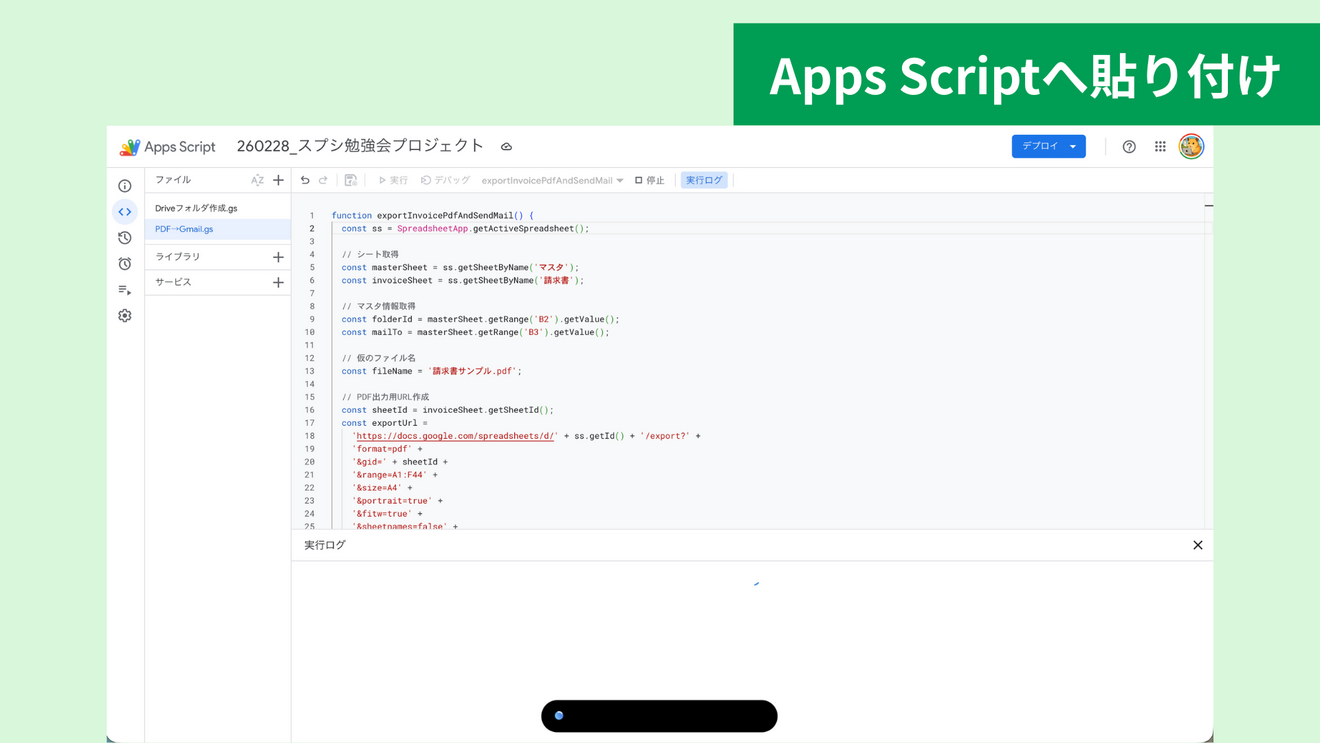The image size is (1320, 743).
Task: Add a library with plus icon
Action: pos(278,257)
